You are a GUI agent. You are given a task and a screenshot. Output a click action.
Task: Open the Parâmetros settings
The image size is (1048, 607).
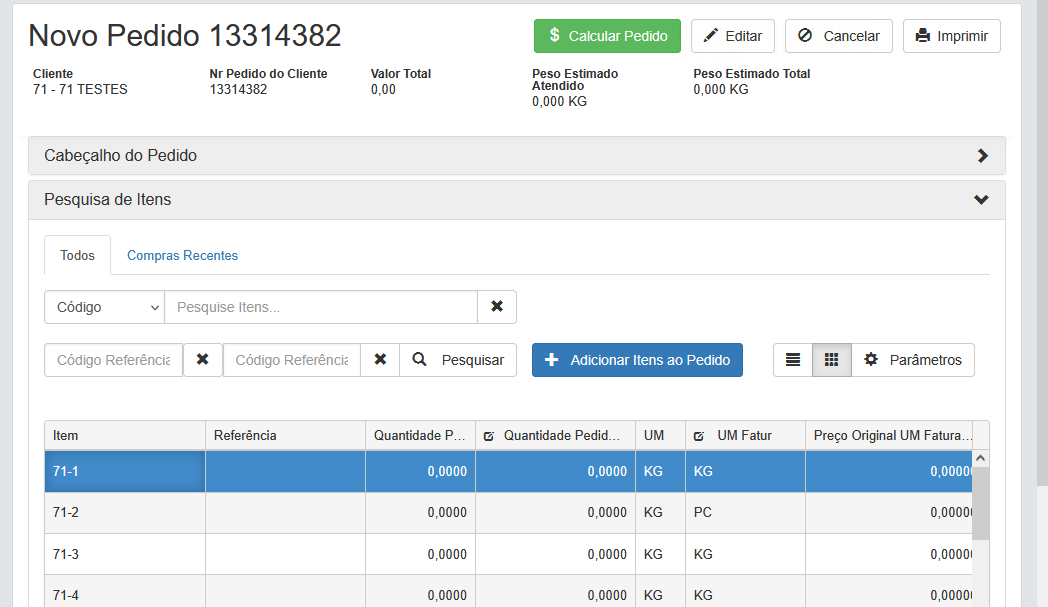[x=913, y=360]
